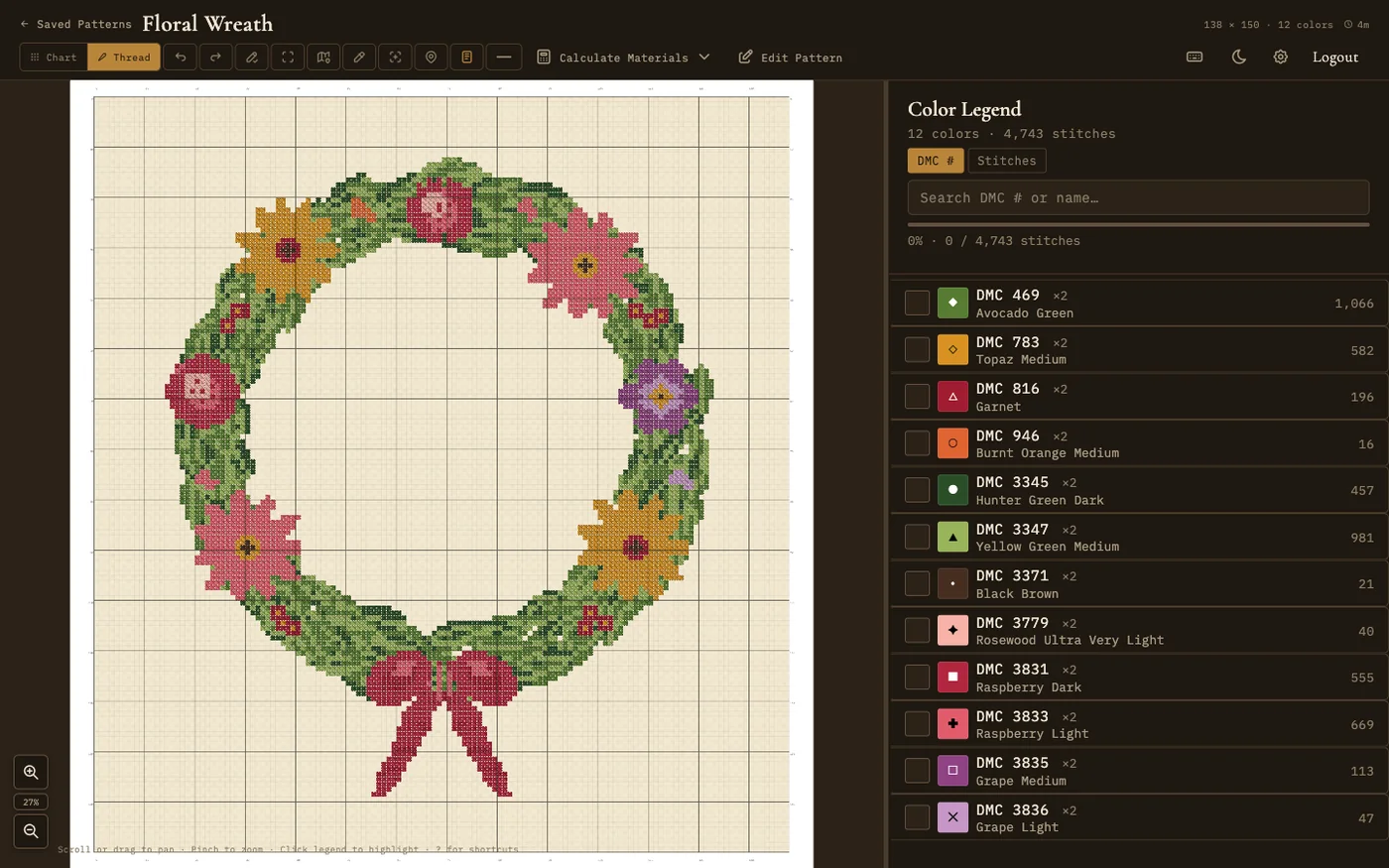Switch to Chart view tab
Image resolution: width=1389 pixels, height=868 pixels.
coord(54,58)
